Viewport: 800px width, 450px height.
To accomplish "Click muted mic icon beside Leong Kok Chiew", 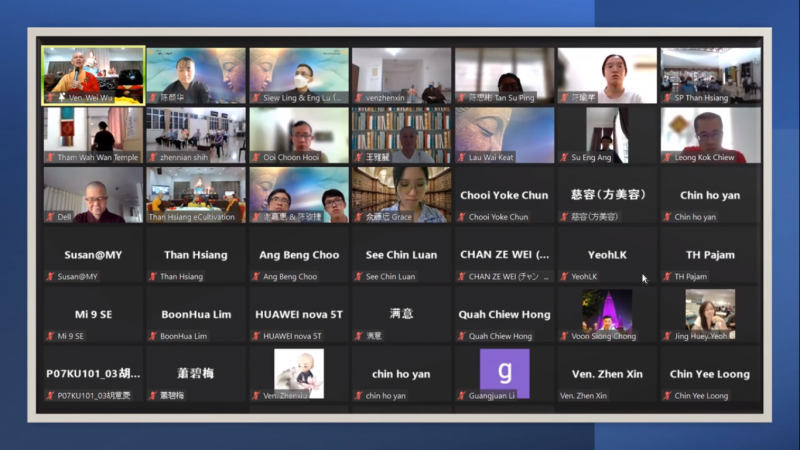I will (667, 157).
